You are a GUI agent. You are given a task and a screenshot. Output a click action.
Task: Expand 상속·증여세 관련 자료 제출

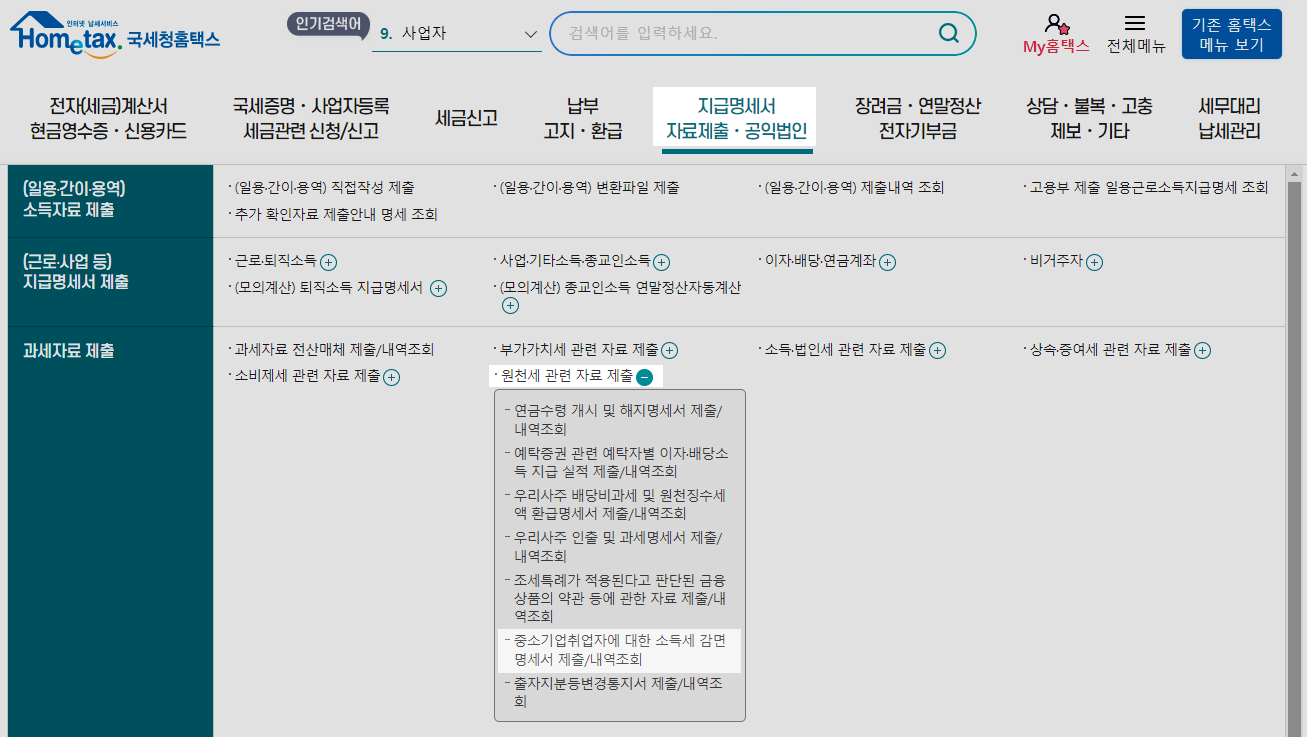(1204, 350)
